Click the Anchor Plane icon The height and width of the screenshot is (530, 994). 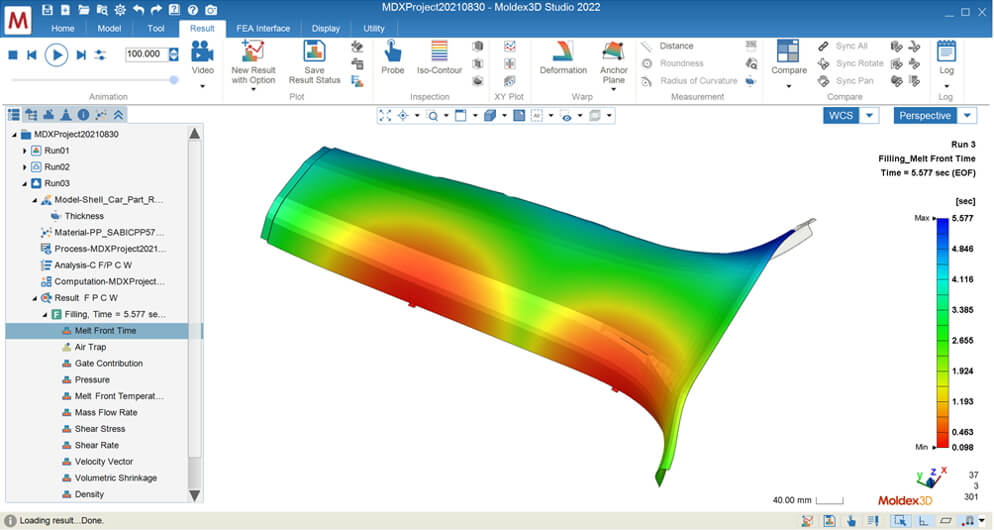pyautogui.click(x=613, y=51)
